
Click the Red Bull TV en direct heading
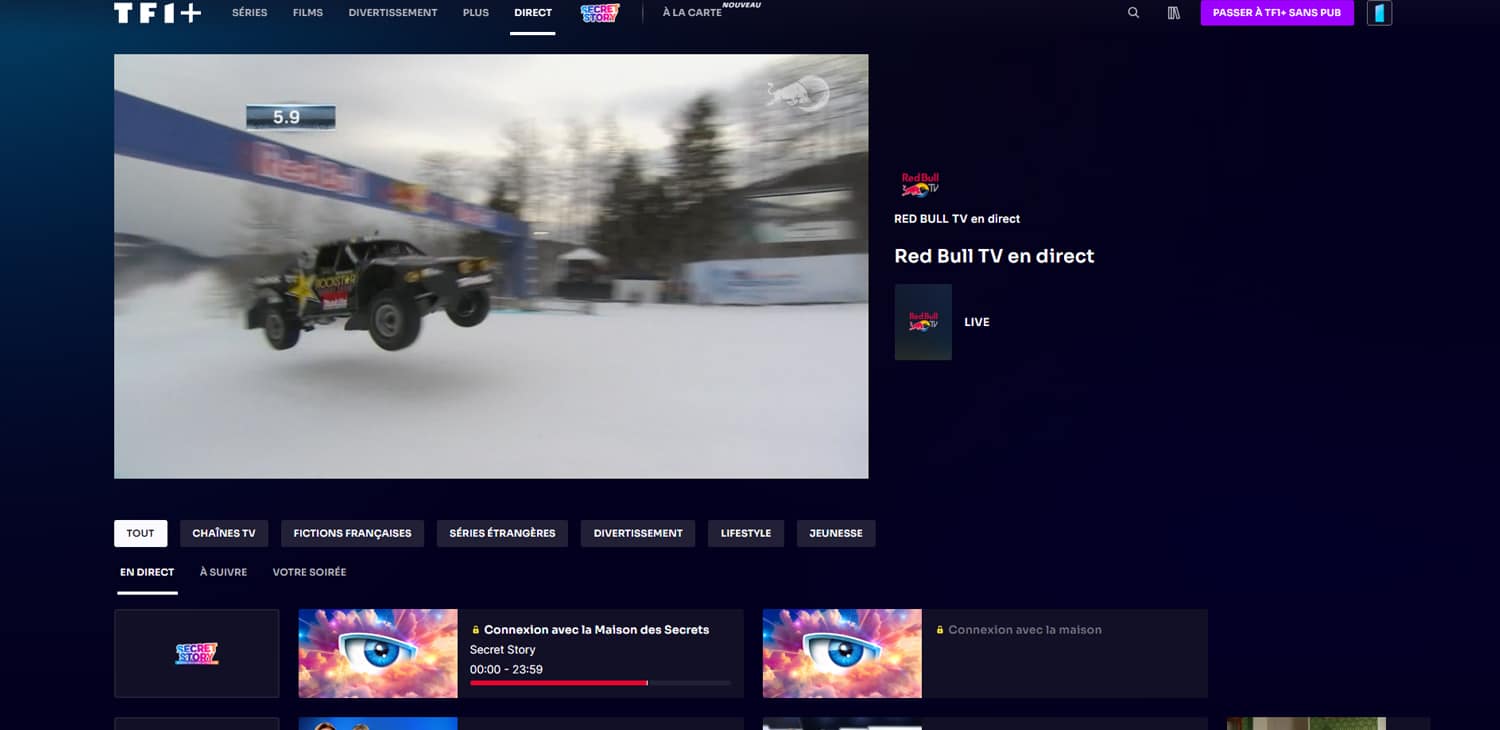pyautogui.click(x=994, y=256)
